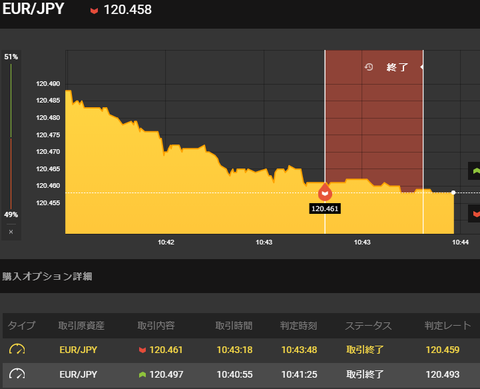Viewport: 480px width, 389px height.
Task: Click the trade time 10:43:18
Action: pos(235,350)
